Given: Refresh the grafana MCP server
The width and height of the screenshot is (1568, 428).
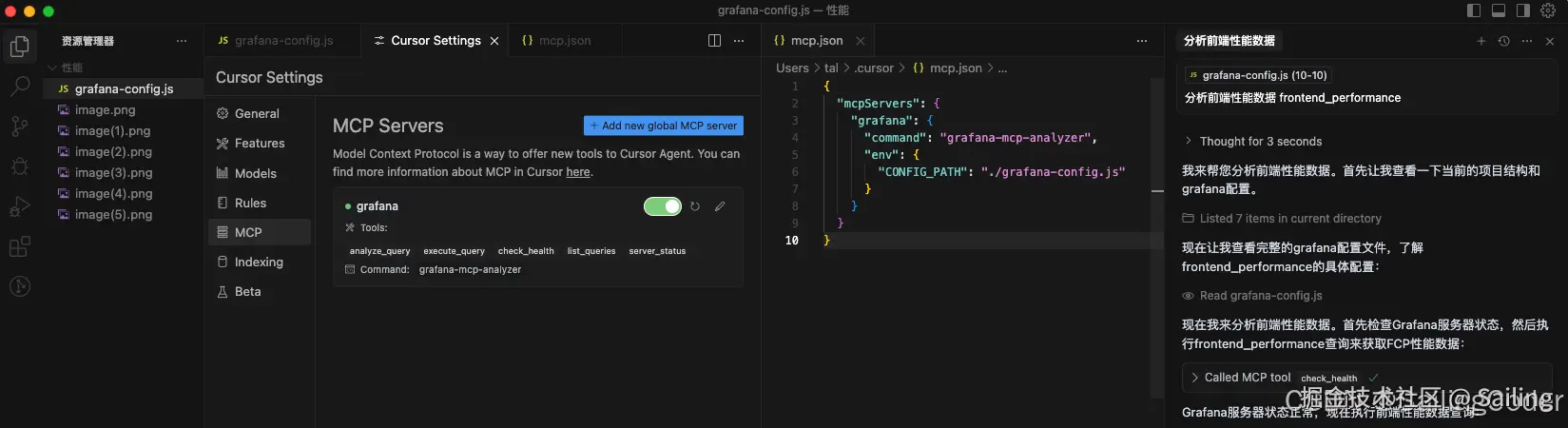Looking at the screenshot, I should tap(695, 206).
